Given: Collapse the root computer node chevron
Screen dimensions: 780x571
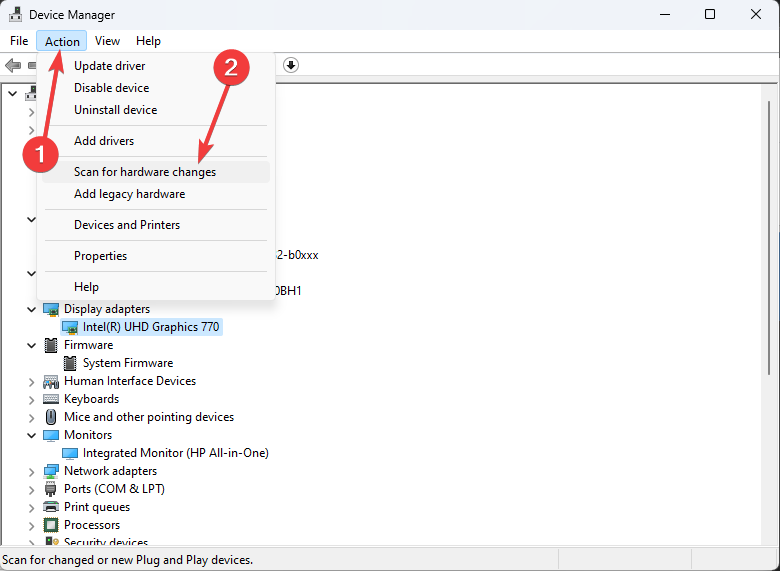Looking at the screenshot, I should tap(13, 93).
